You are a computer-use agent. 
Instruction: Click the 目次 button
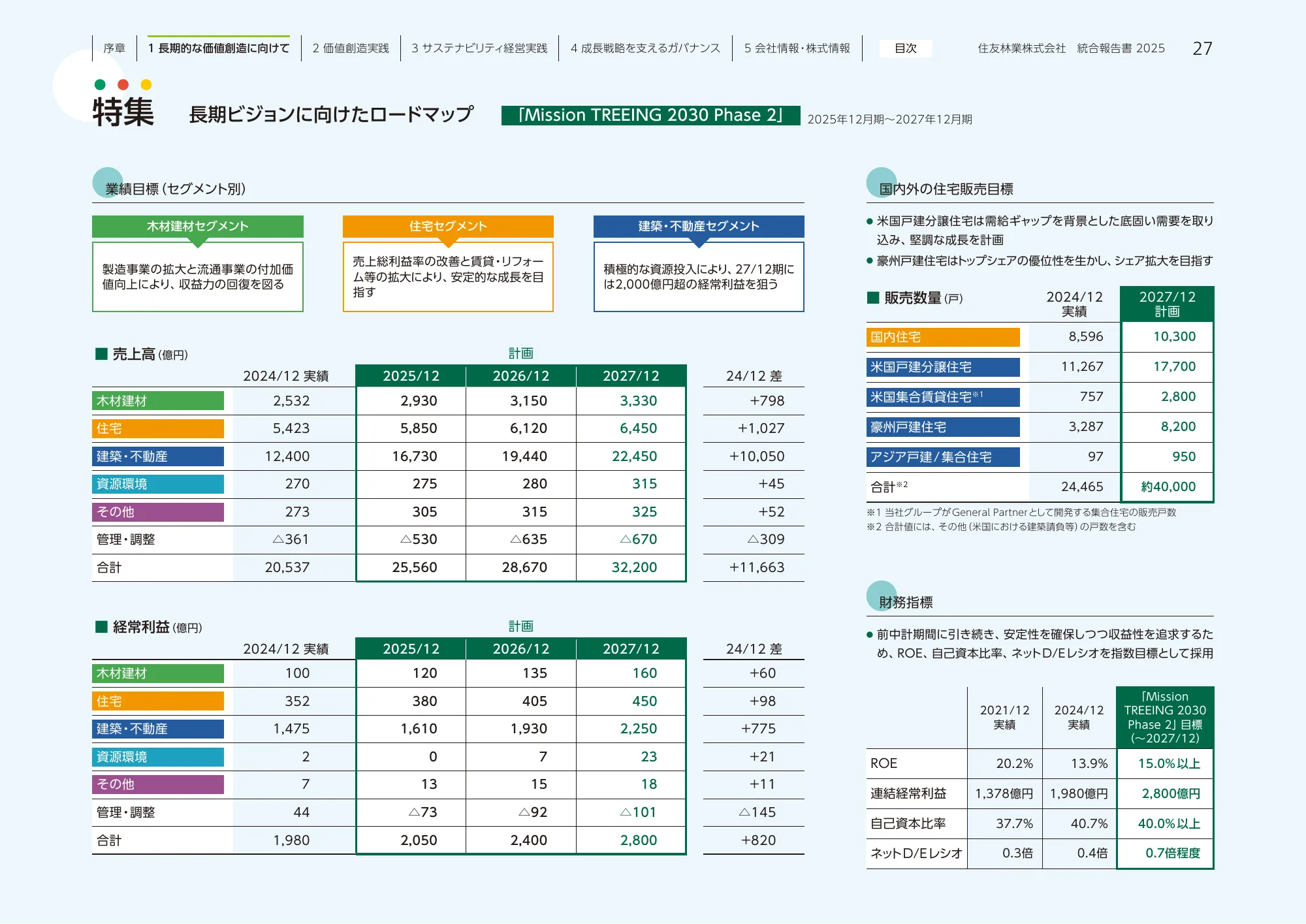click(905, 48)
